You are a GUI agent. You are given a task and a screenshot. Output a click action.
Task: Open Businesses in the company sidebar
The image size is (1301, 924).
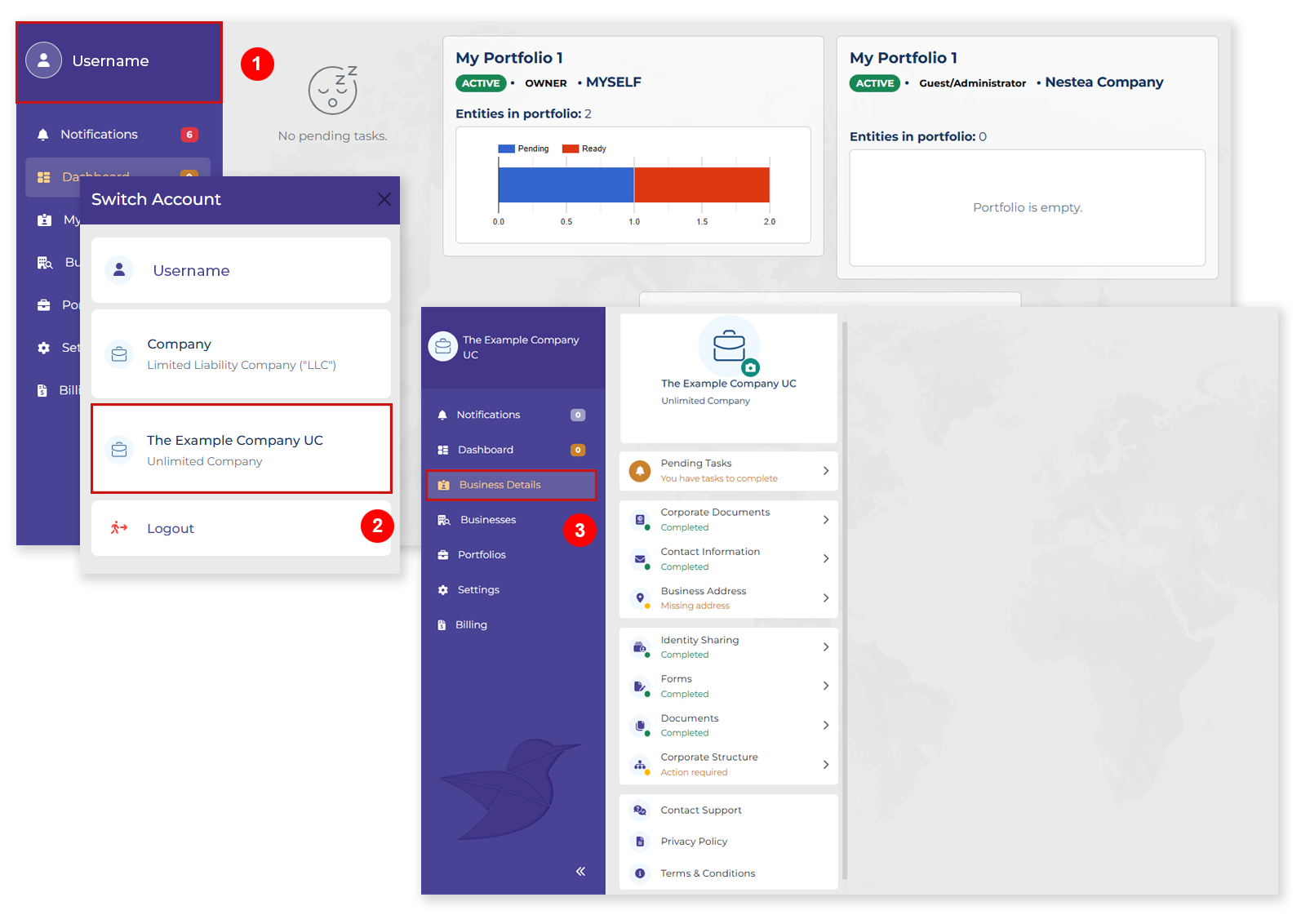point(513,520)
